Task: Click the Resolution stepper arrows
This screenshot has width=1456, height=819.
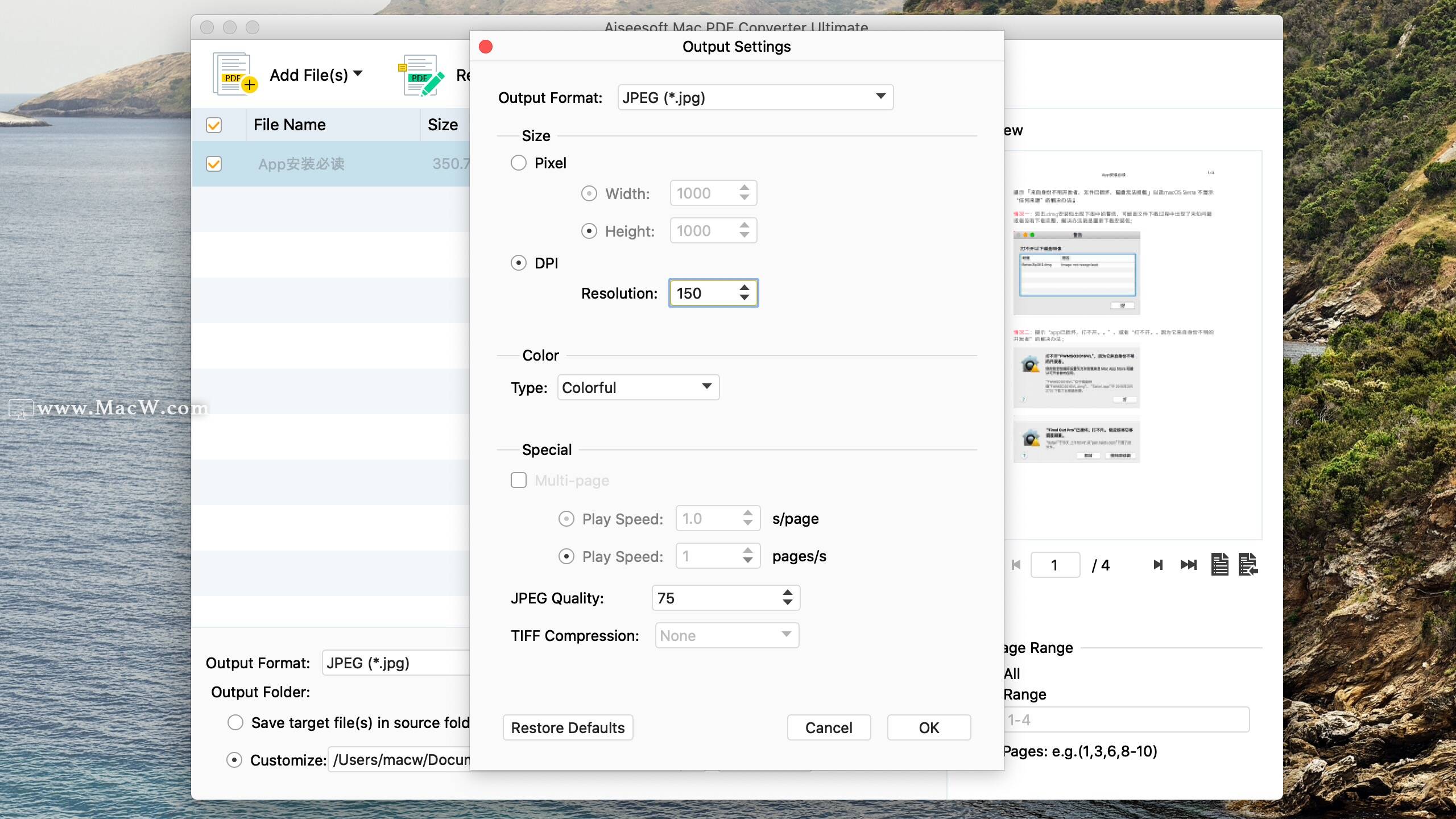Action: pyautogui.click(x=744, y=293)
